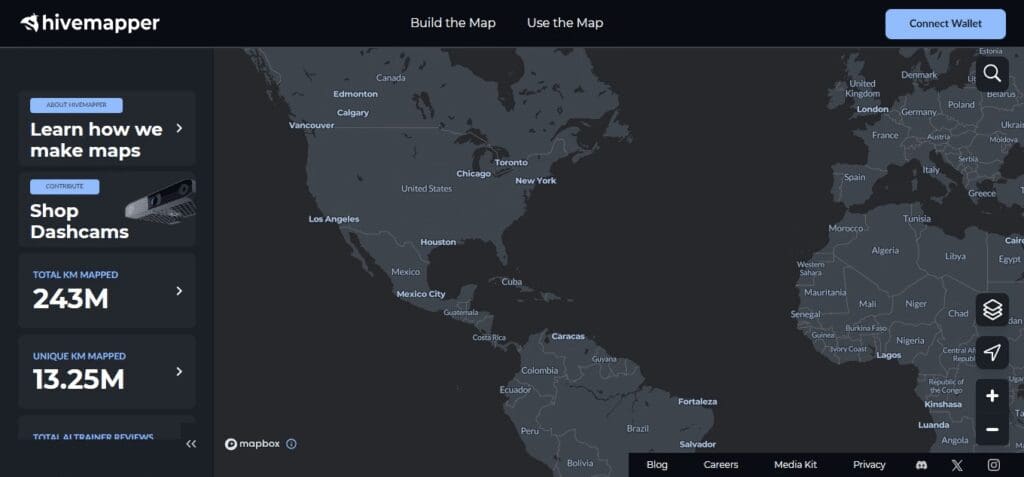The height and width of the screenshot is (477, 1024).
Task: Open the Instagram icon in footer
Action: tap(993, 465)
